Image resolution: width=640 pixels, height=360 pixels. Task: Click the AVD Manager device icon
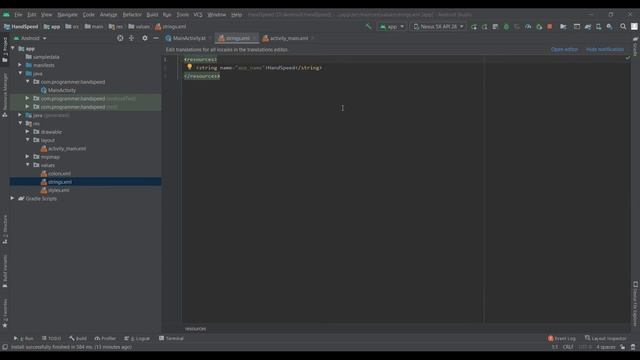598,27
